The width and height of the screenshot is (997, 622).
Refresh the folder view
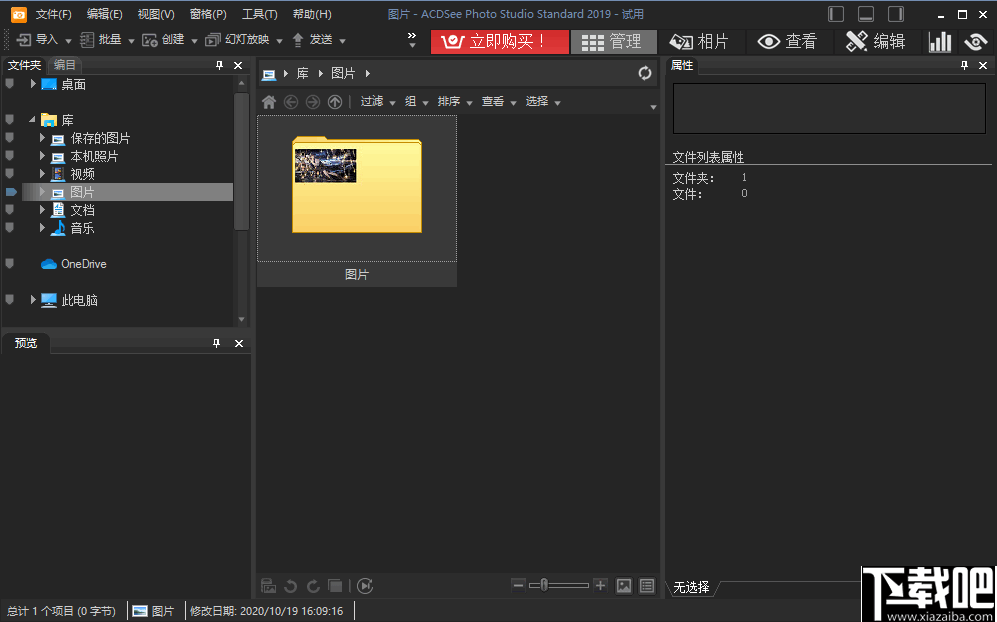click(x=644, y=72)
